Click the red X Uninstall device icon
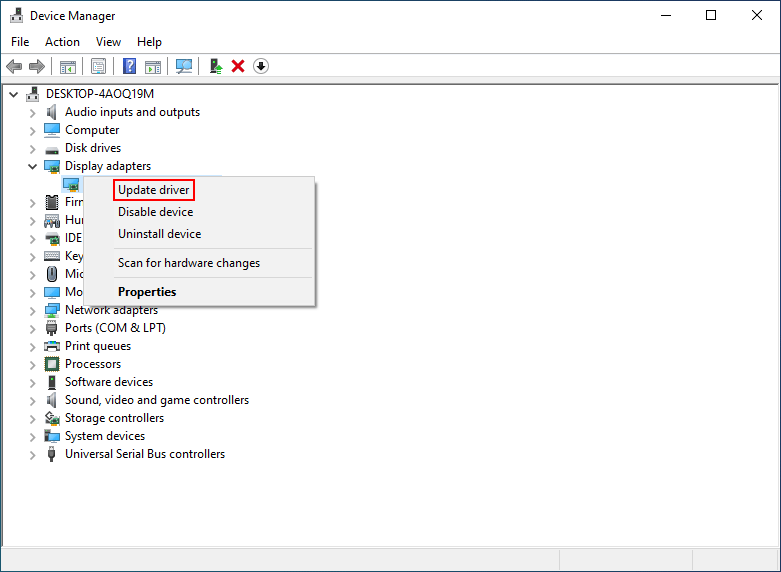The width and height of the screenshot is (781, 572). click(238, 66)
